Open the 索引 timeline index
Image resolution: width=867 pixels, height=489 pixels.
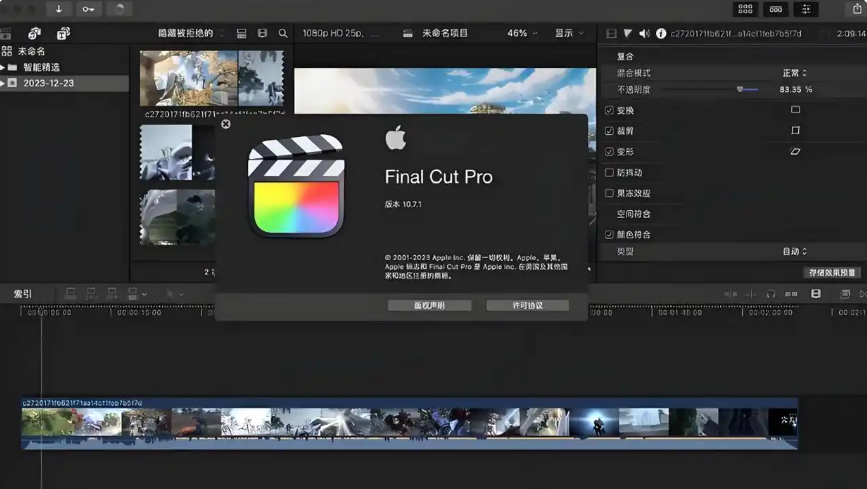coord(22,294)
